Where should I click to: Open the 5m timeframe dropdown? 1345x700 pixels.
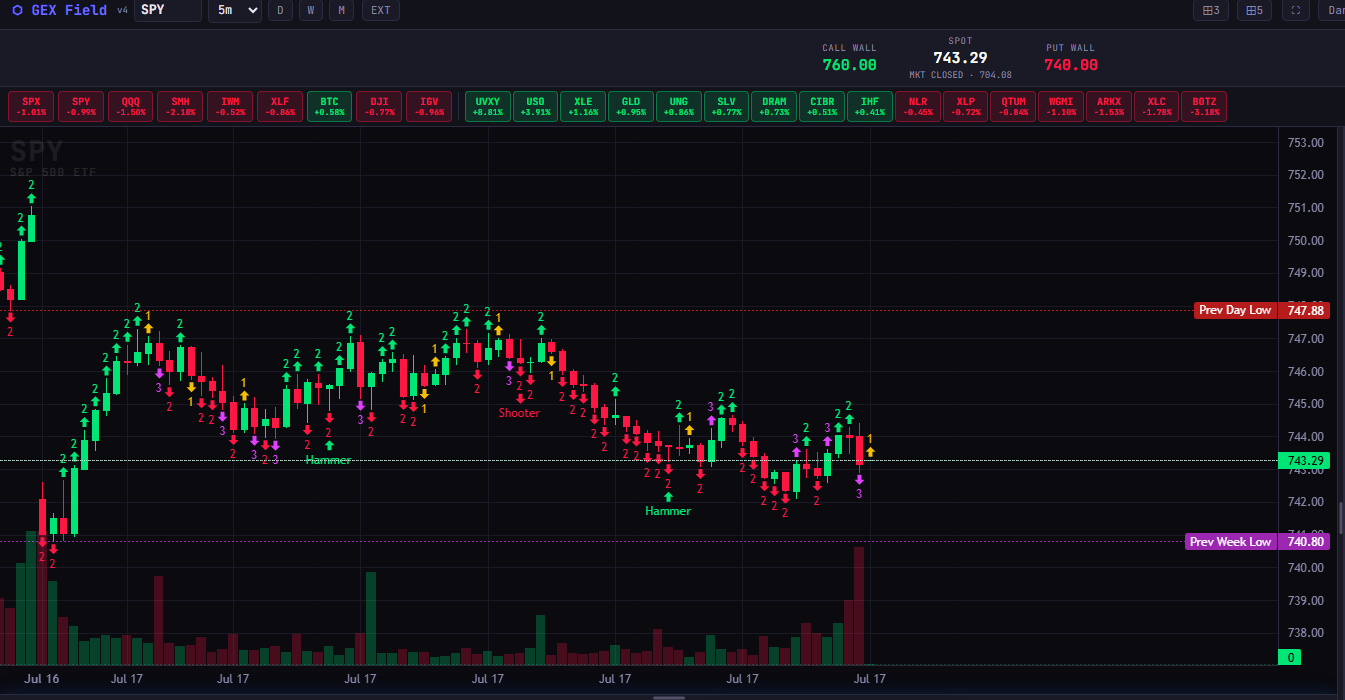(x=234, y=10)
